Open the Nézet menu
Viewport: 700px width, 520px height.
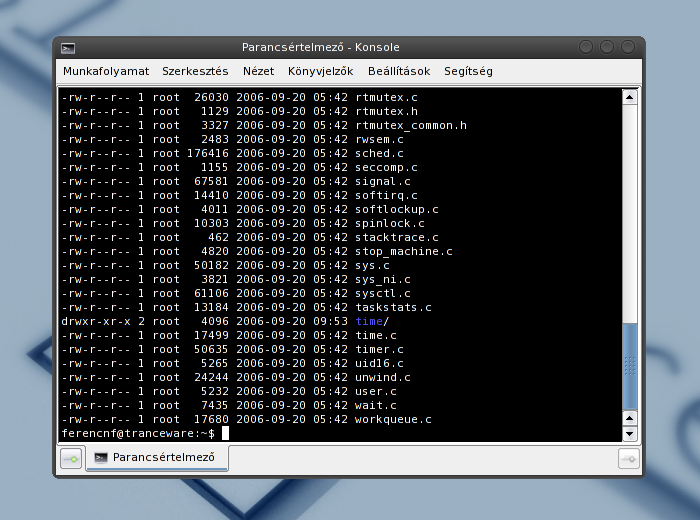click(258, 71)
